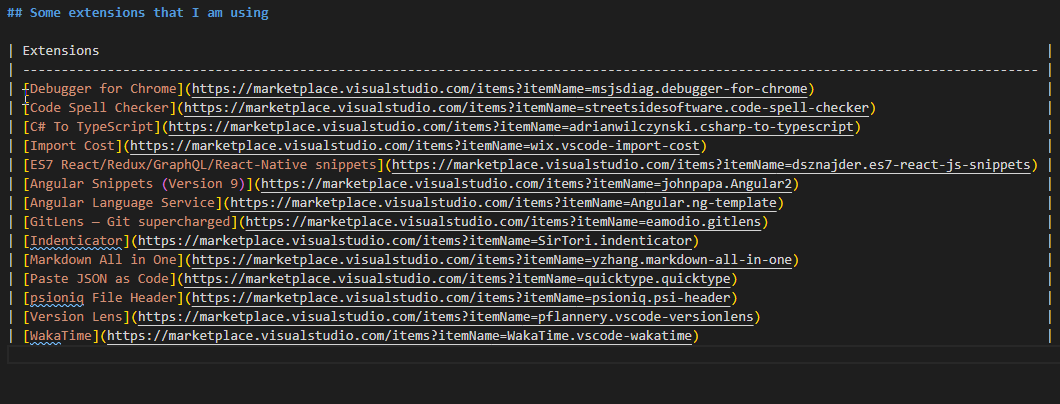Open the johnpapa.Angular2 marketplace URL

point(526,184)
